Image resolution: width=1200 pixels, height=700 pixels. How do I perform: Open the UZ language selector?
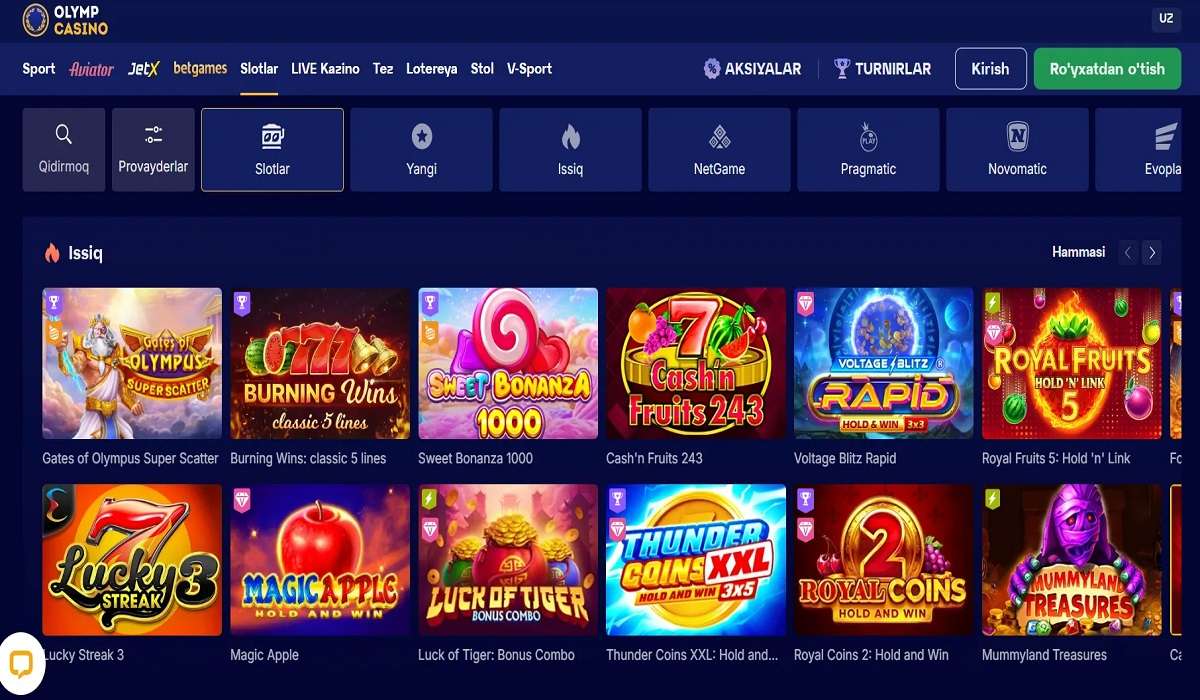click(x=1166, y=19)
